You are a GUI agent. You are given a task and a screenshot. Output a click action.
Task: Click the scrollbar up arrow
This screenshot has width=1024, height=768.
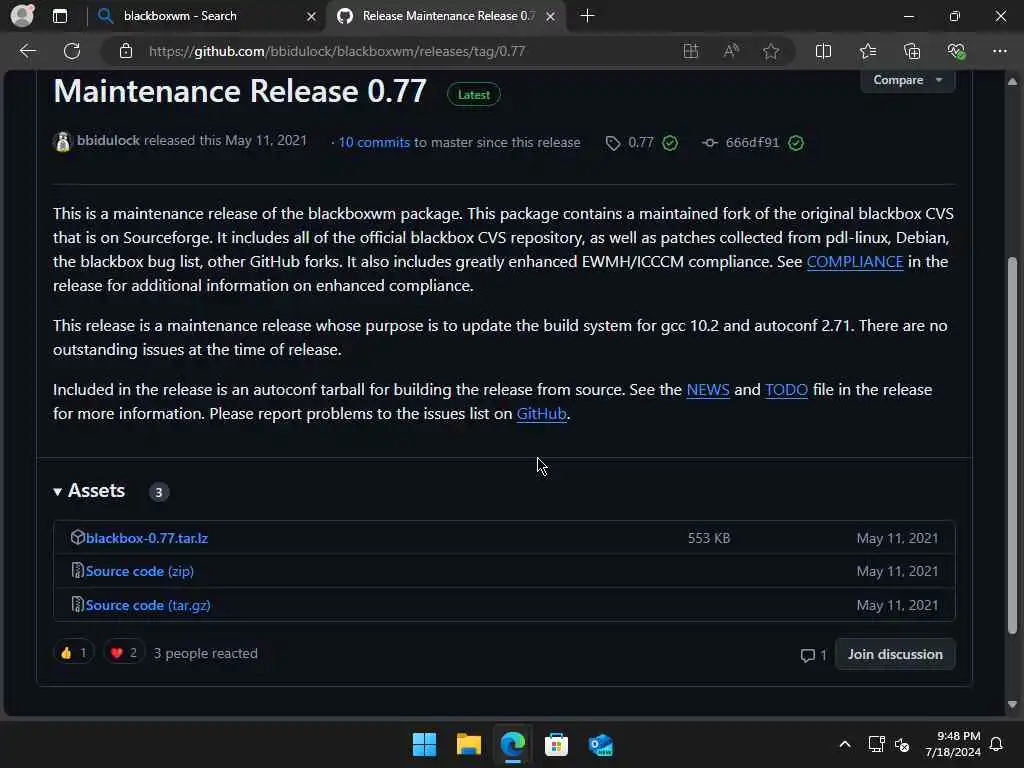click(1012, 81)
